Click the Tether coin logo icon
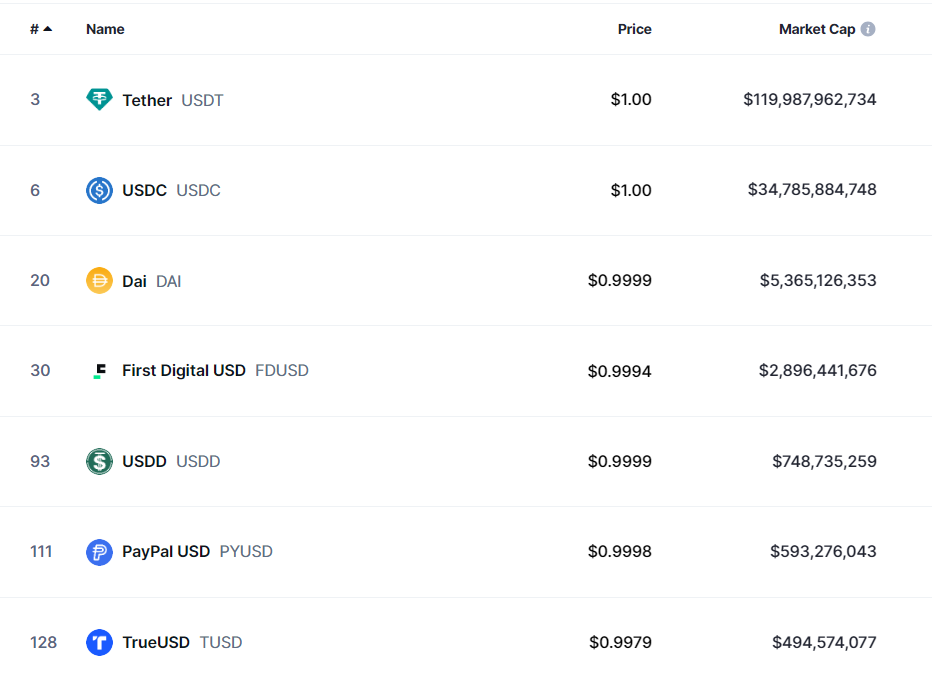 click(x=99, y=99)
